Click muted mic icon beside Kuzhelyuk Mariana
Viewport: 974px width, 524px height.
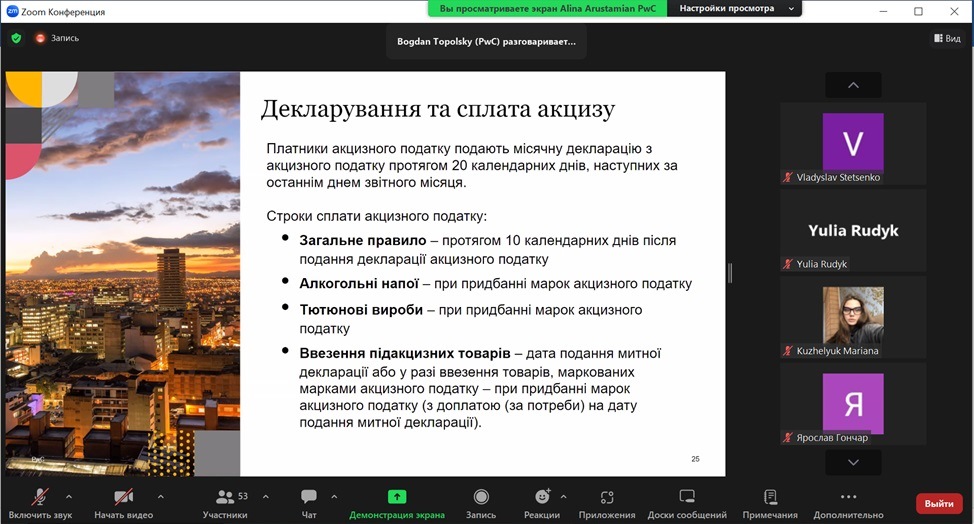click(x=788, y=351)
